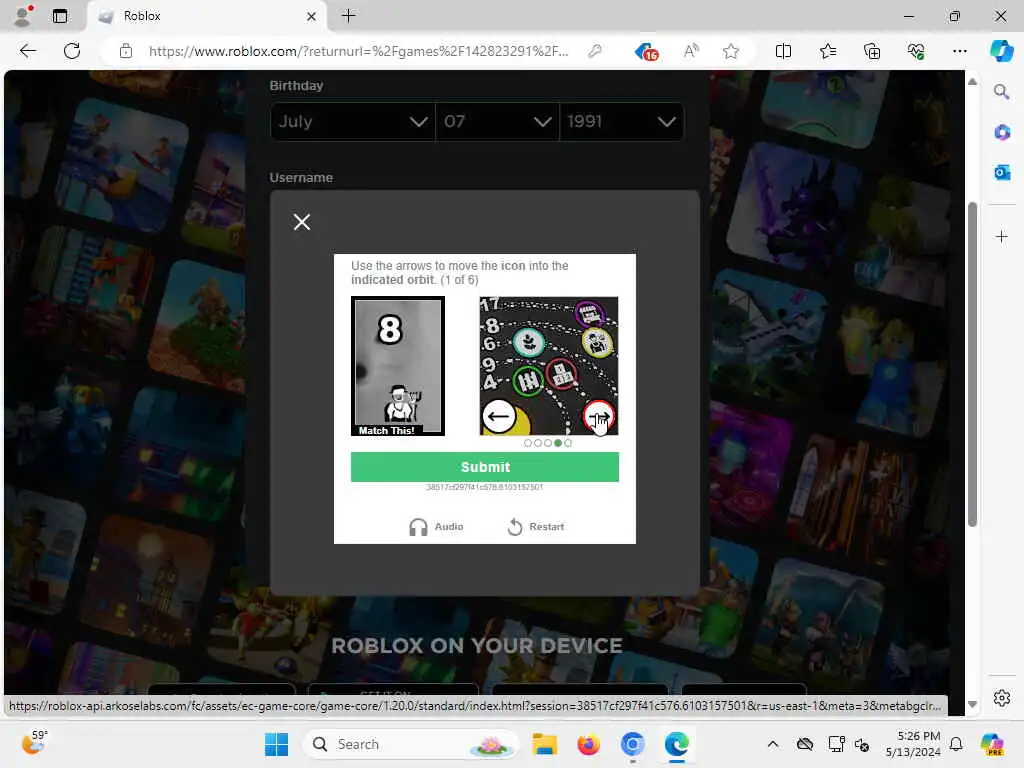
Task: Open Edge from taskbar
Action: (x=677, y=744)
